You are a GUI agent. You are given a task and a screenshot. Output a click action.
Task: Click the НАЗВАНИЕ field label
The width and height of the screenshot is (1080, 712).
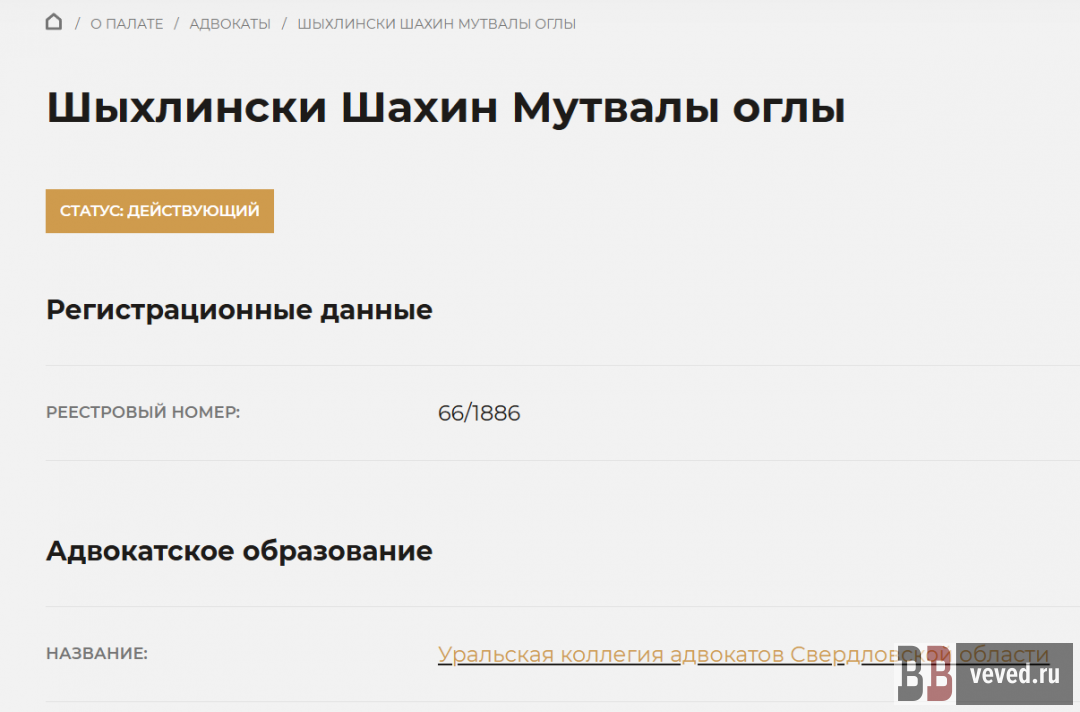[97, 654]
